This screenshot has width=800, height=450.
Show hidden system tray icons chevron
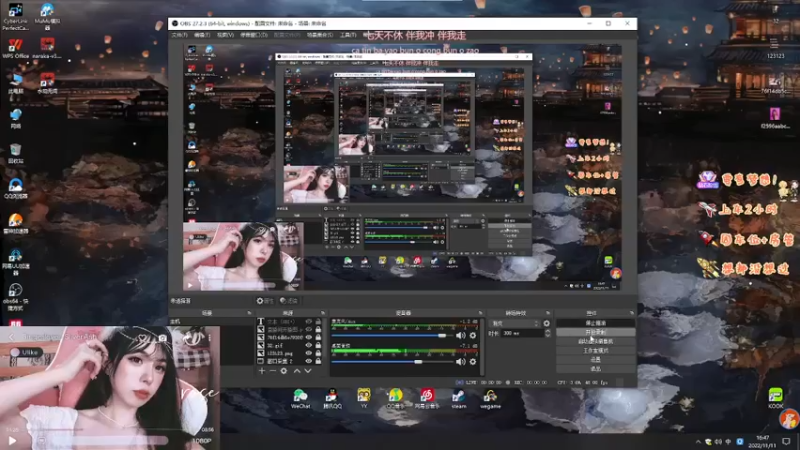697,441
